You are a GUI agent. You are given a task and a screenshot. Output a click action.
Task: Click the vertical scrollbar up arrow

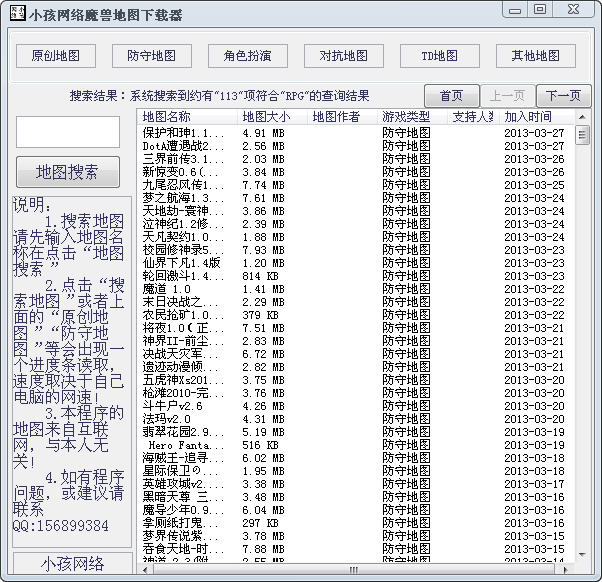(583, 117)
